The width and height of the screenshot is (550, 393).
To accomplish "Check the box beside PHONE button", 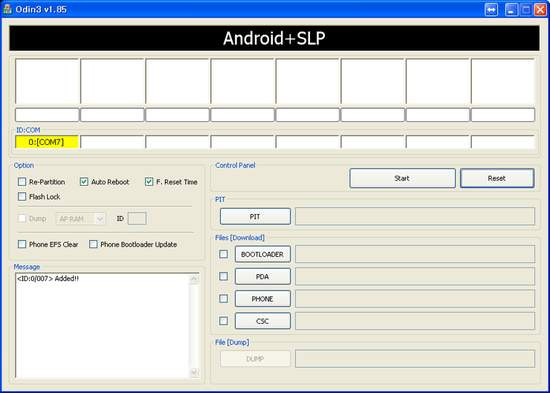I will click(x=223, y=299).
